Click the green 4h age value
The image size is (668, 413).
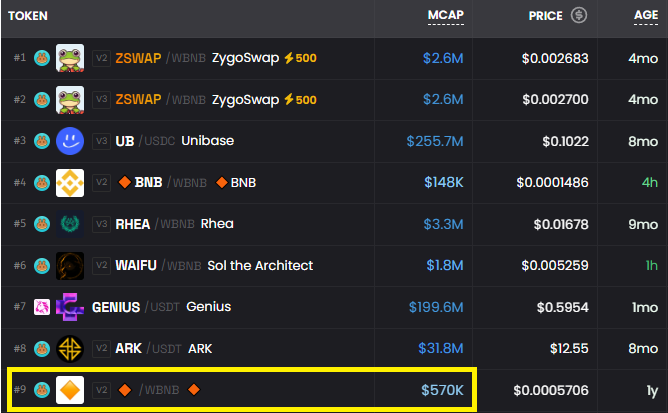[x=650, y=183]
